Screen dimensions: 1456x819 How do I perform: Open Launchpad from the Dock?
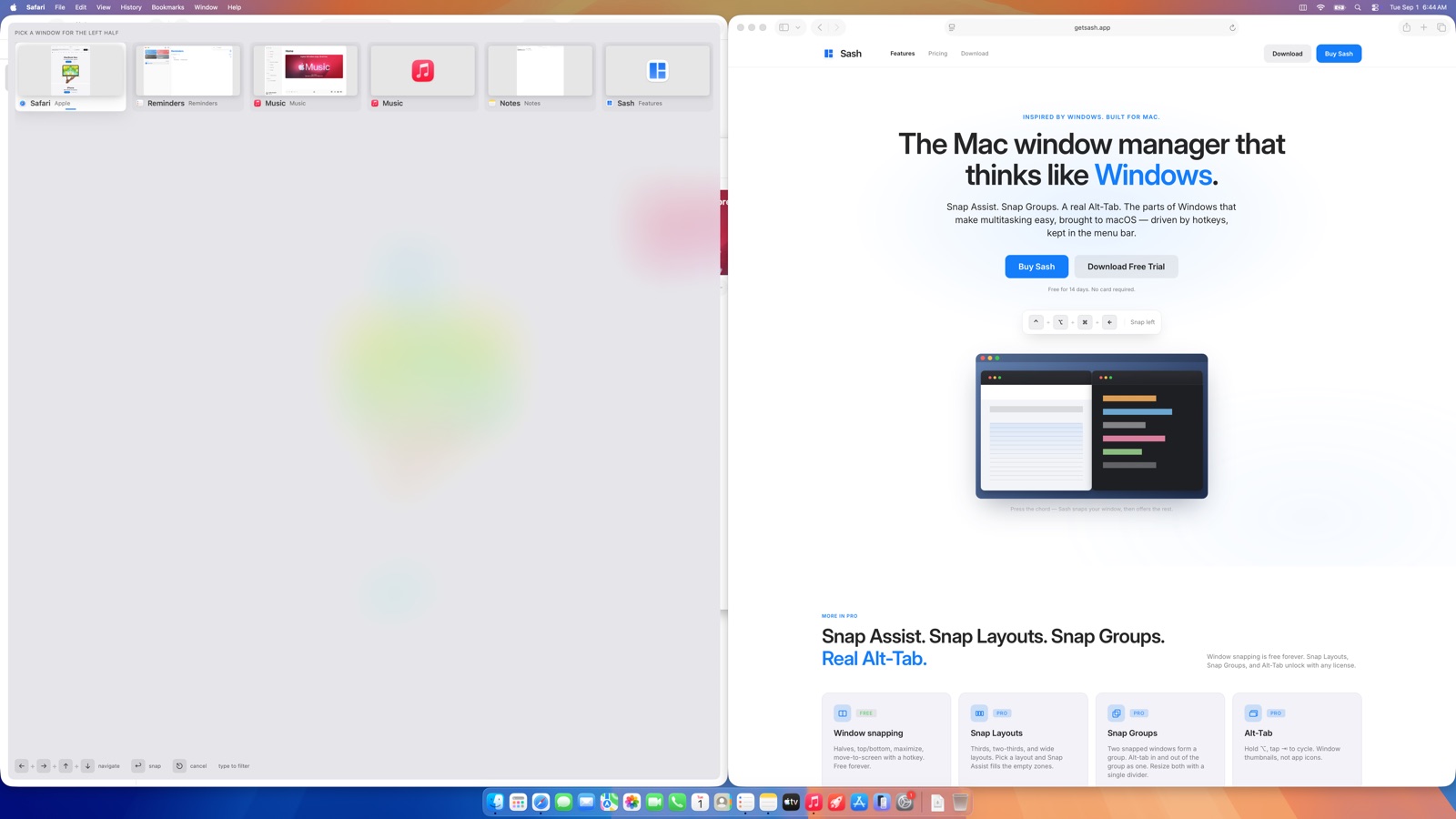(x=518, y=802)
